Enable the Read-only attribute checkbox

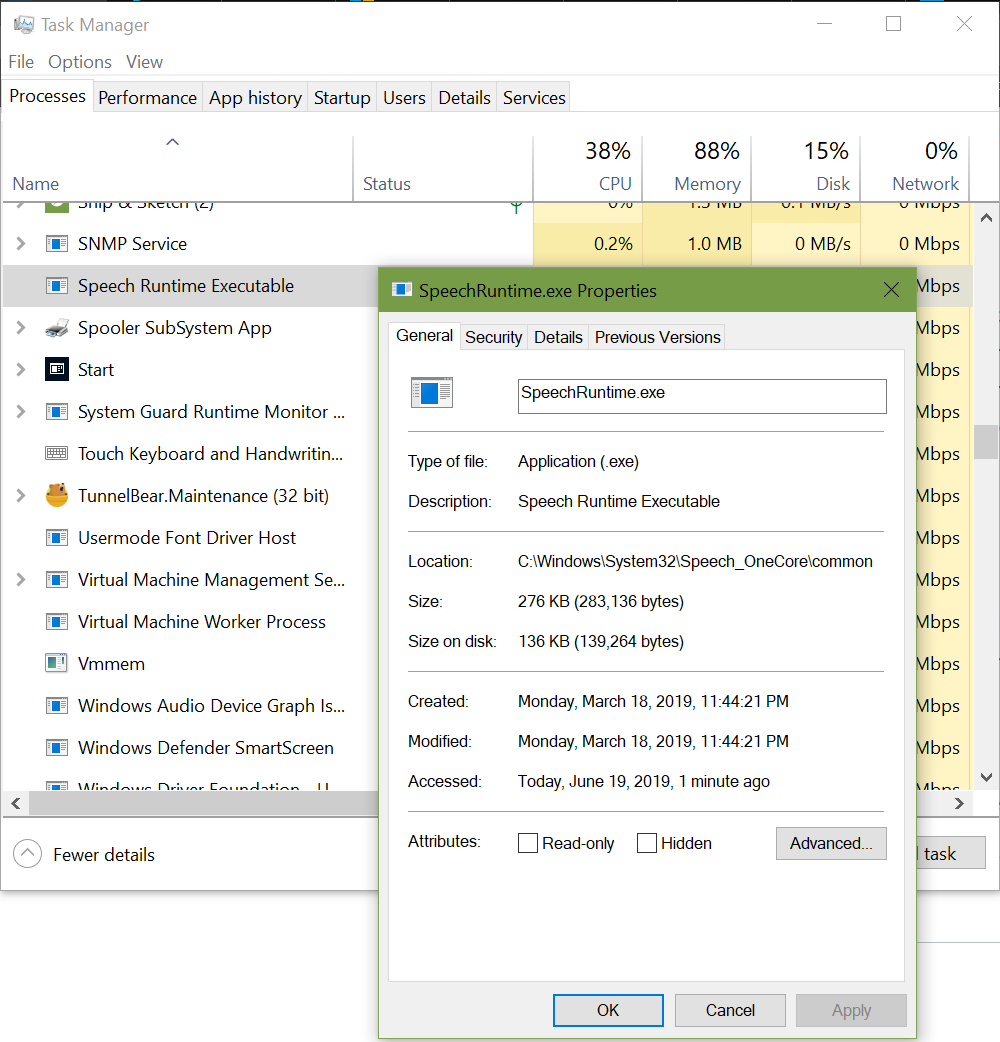pos(528,843)
